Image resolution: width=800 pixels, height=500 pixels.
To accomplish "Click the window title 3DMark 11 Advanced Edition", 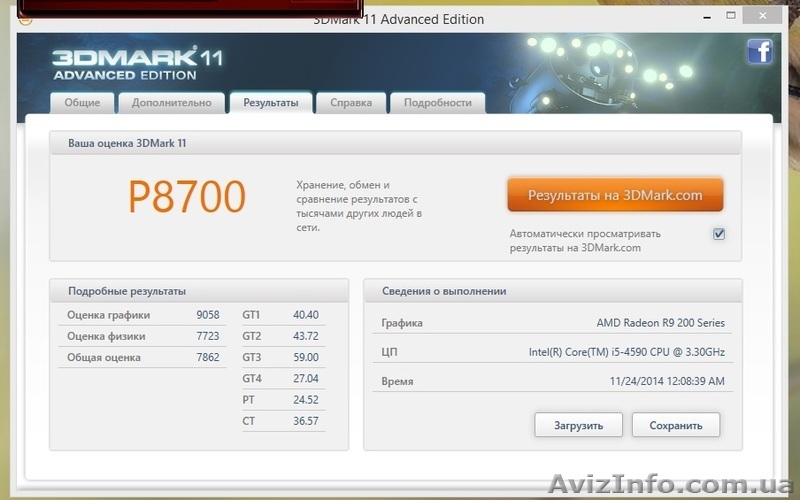I will pyautogui.click(x=398, y=19).
